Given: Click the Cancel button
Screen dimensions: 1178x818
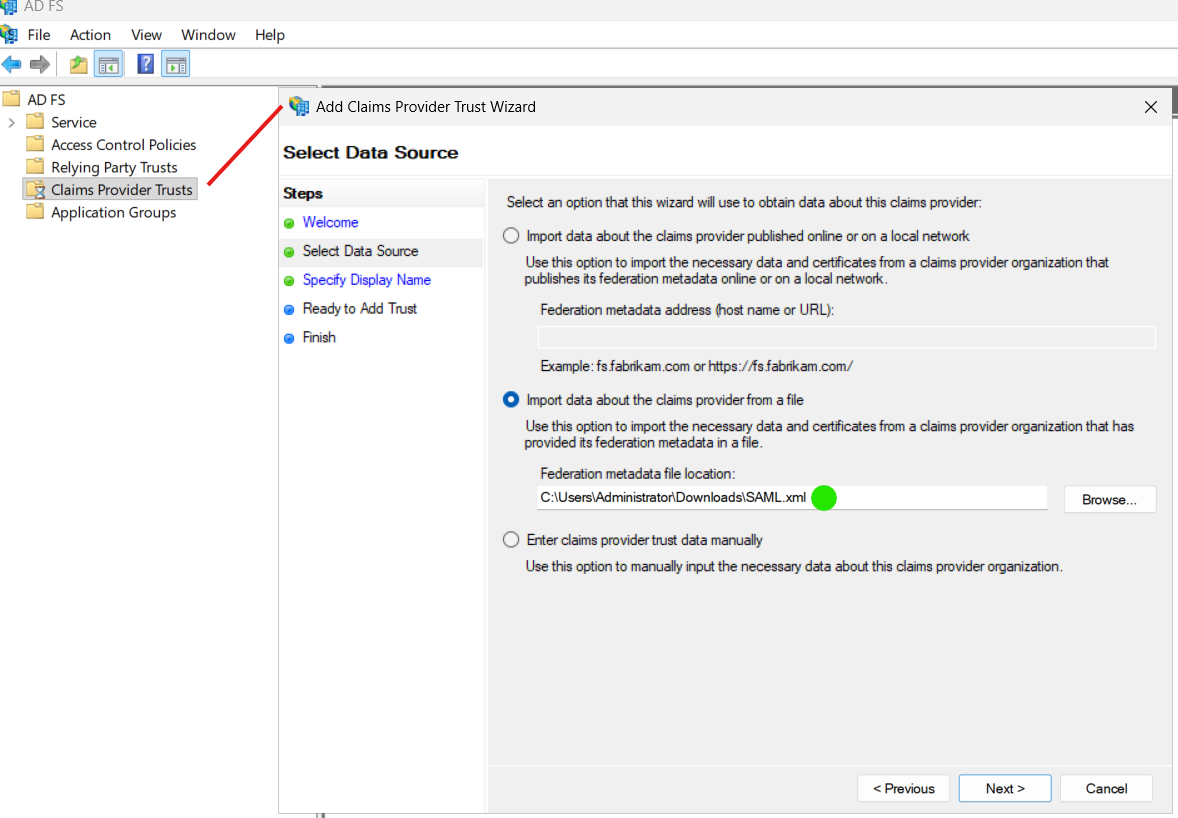Looking at the screenshot, I should [x=1106, y=788].
